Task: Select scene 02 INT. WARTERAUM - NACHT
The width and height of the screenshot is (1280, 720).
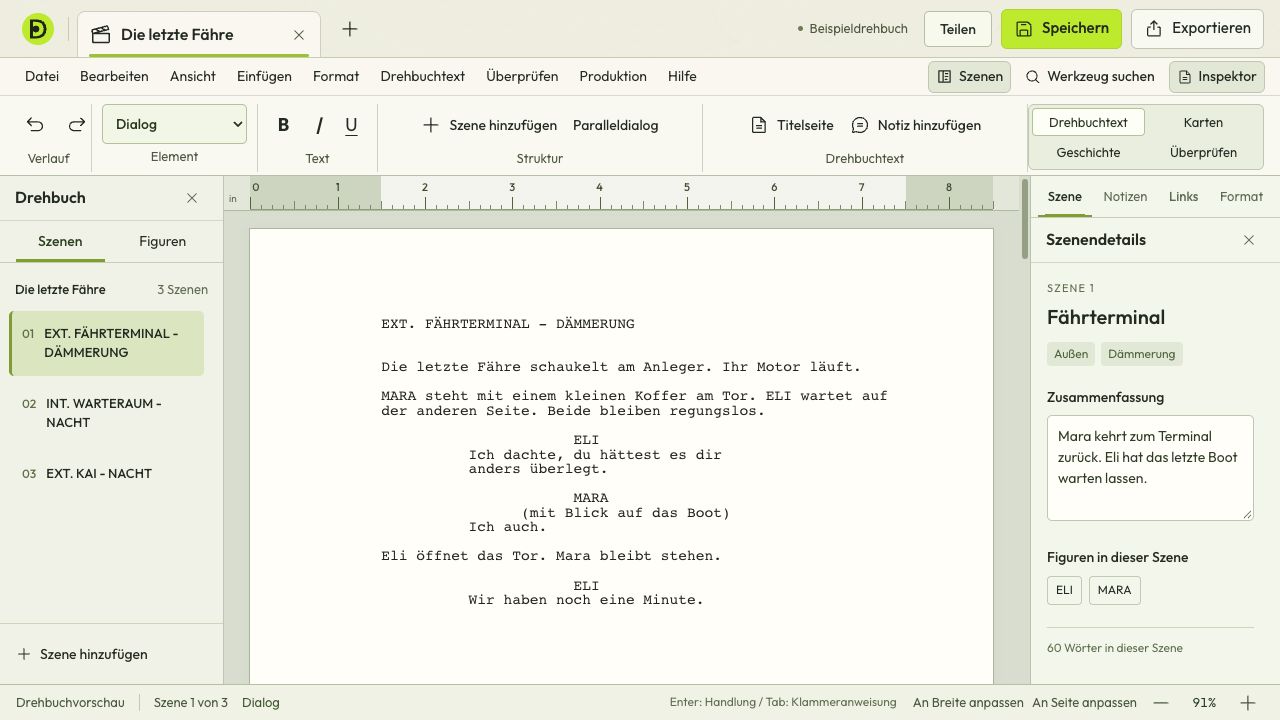Action: click(106, 413)
